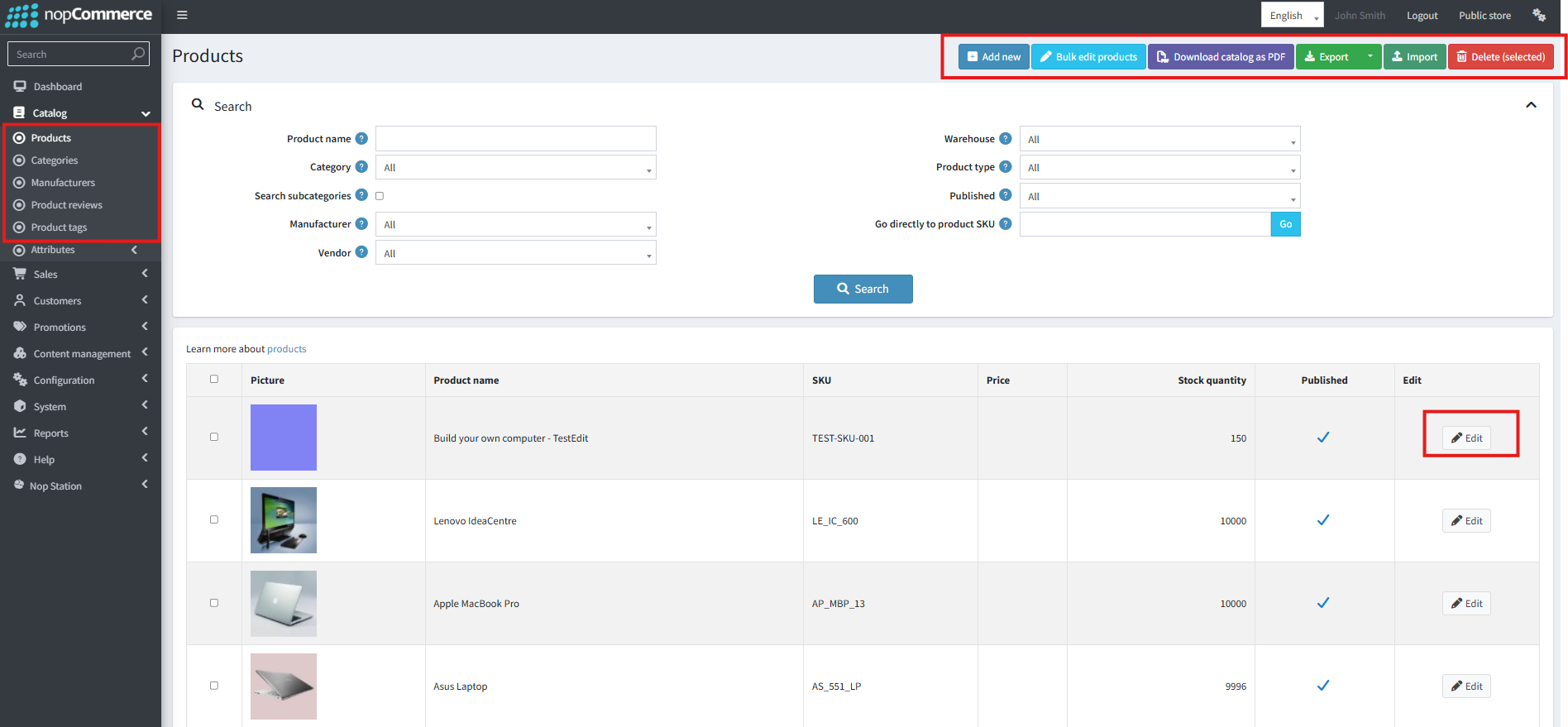The width and height of the screenshot is (1568, 727).
Task: Select the Lenovo IdeaCentre row checkbox
Action: tap(214, 519)
